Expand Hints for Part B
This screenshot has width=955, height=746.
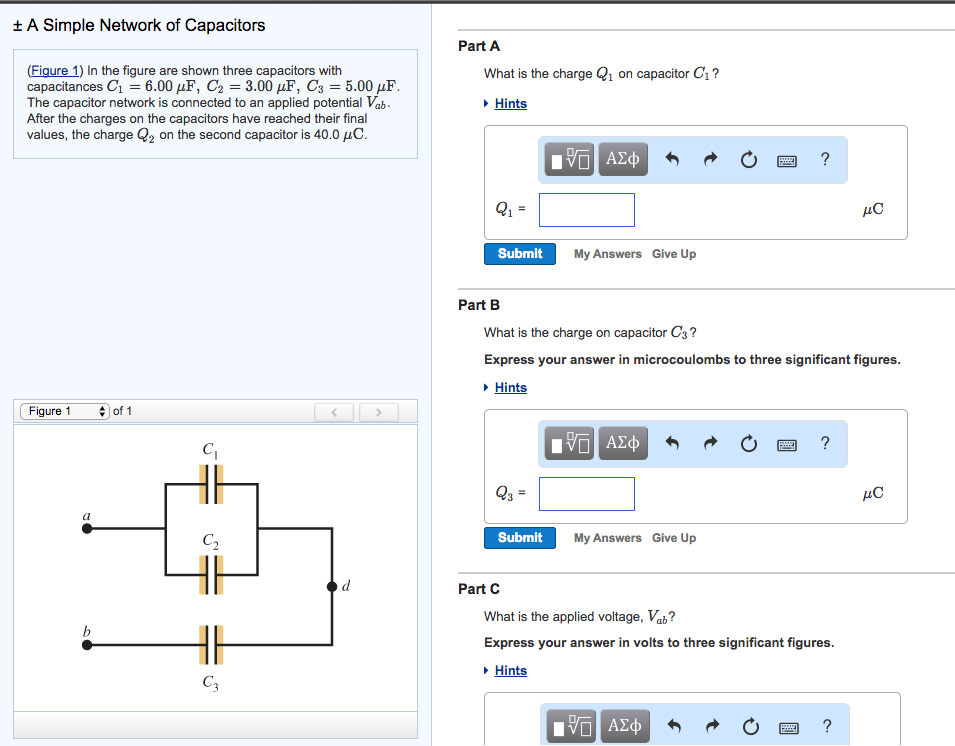pyautogui.click(x=510, y=387)
